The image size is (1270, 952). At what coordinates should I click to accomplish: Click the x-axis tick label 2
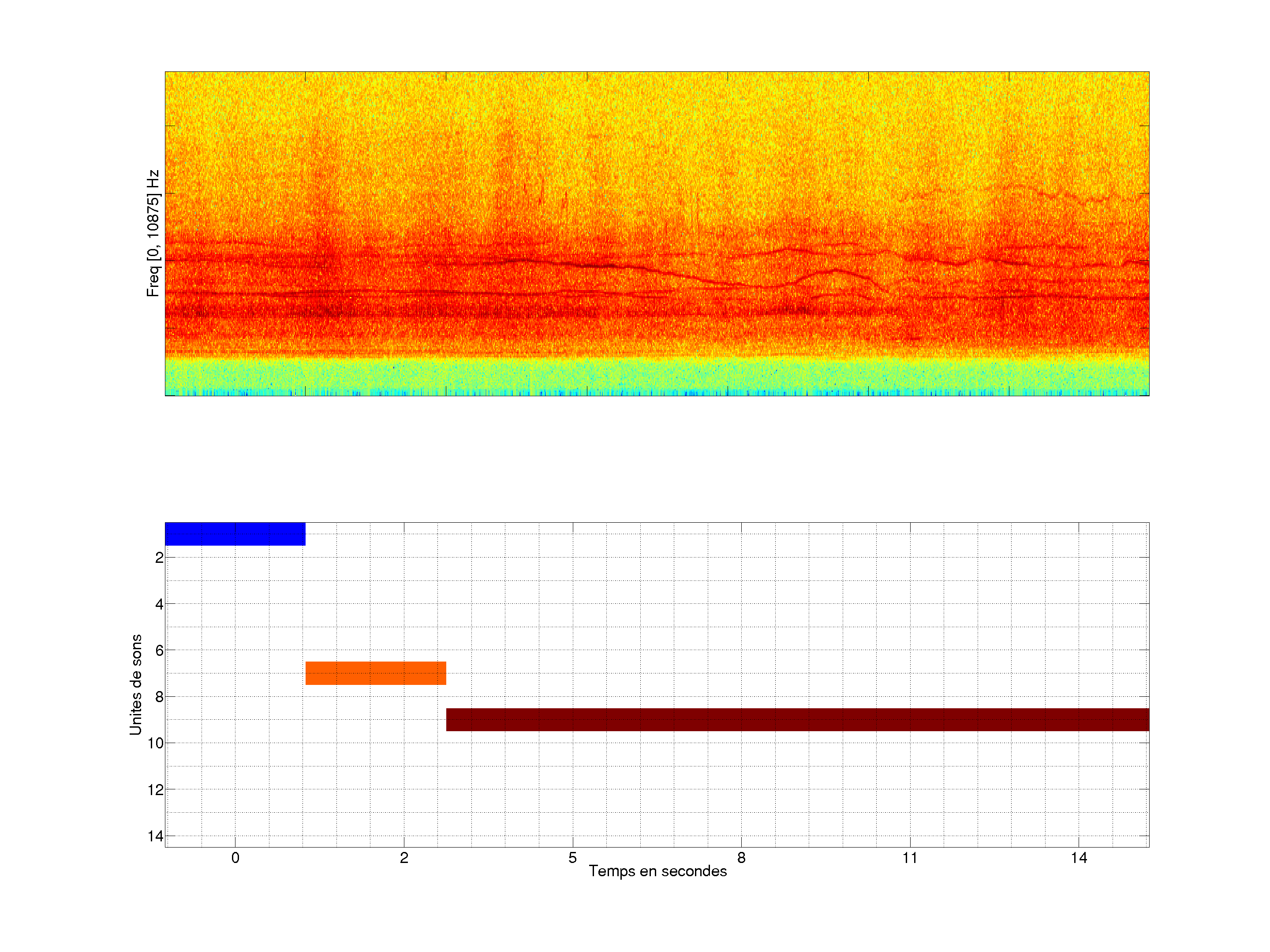click(x=403, y=858)
